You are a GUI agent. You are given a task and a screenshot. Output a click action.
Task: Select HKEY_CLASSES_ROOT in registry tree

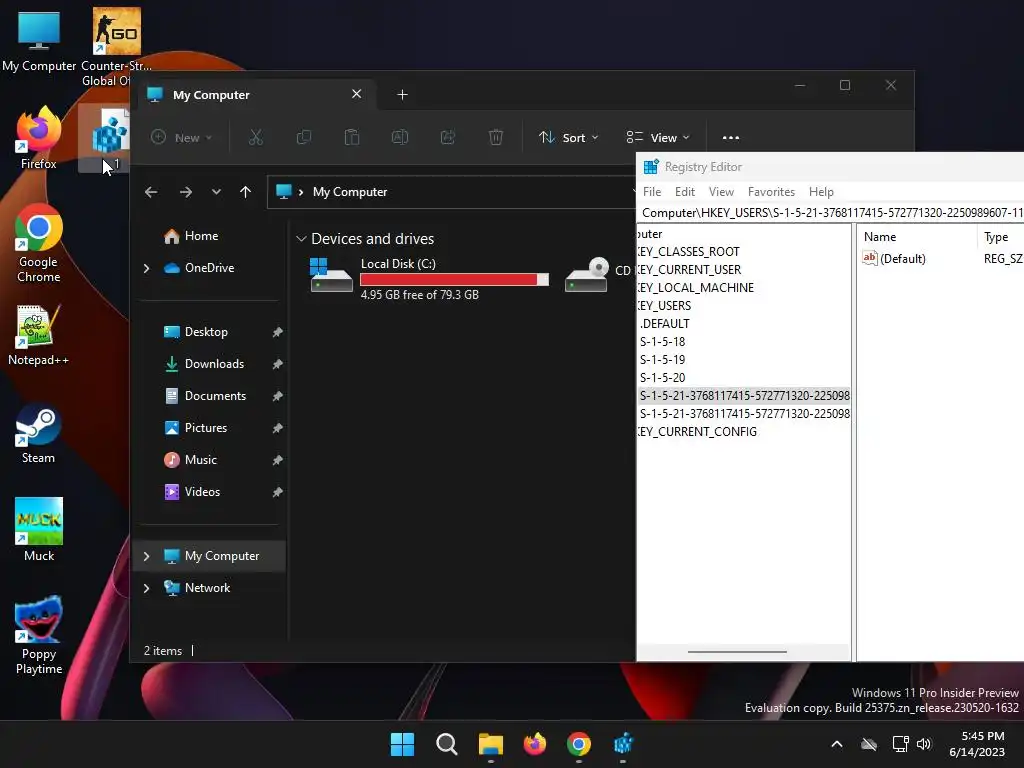click(688, 252)
